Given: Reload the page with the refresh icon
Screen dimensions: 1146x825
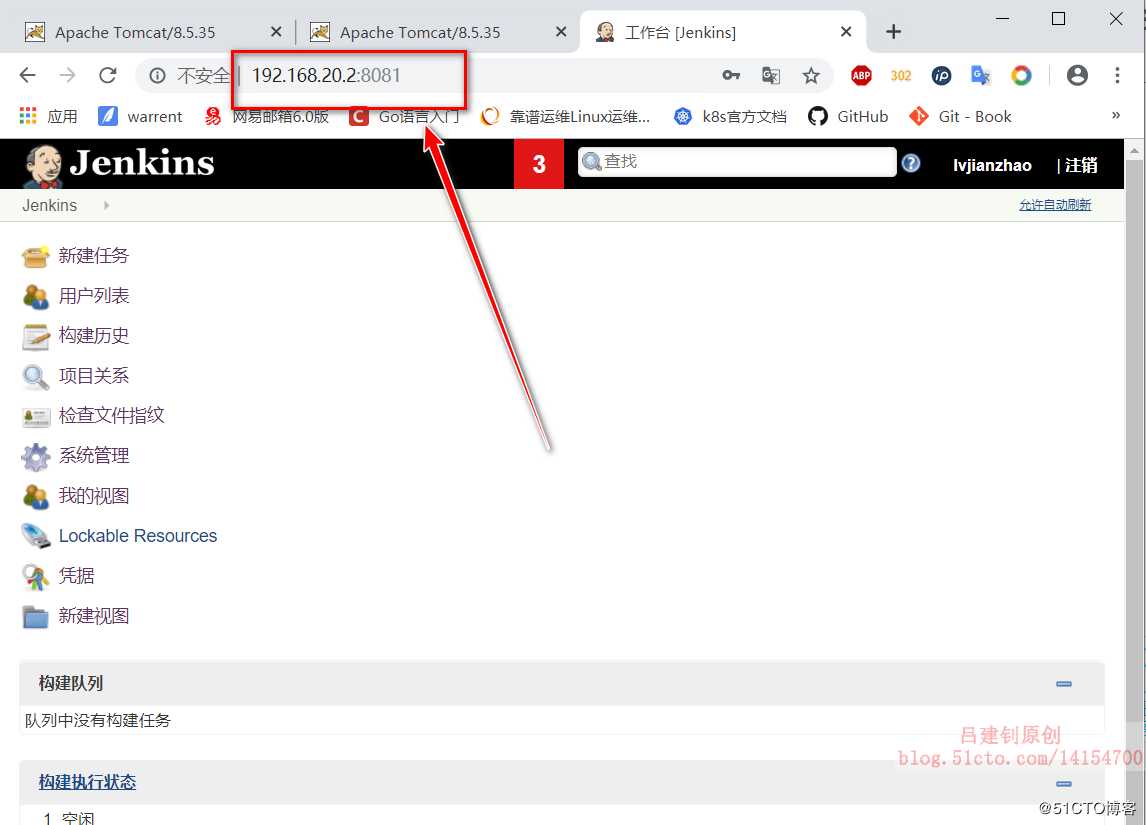Looking at the screenshot, I should coord(108,75).
